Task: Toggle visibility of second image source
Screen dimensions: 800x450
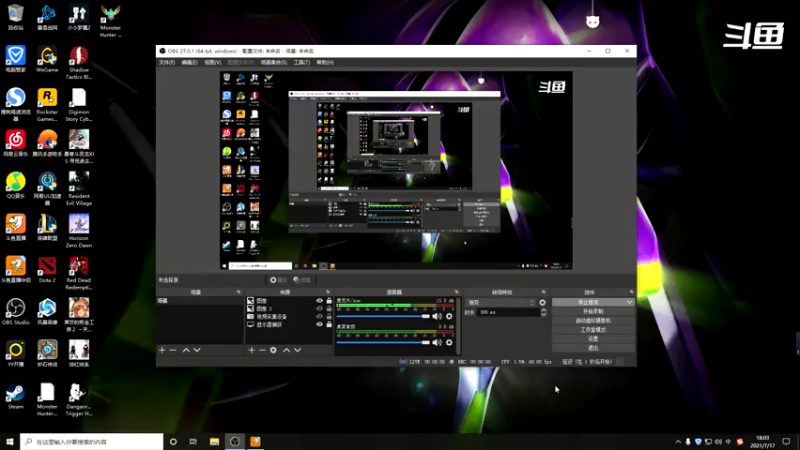Action: click(x=319, y=309)
